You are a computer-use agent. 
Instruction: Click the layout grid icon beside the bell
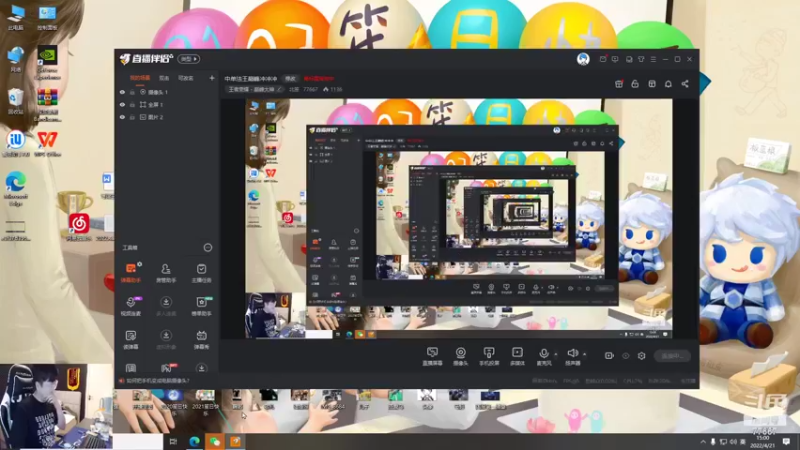click(652, 84)
